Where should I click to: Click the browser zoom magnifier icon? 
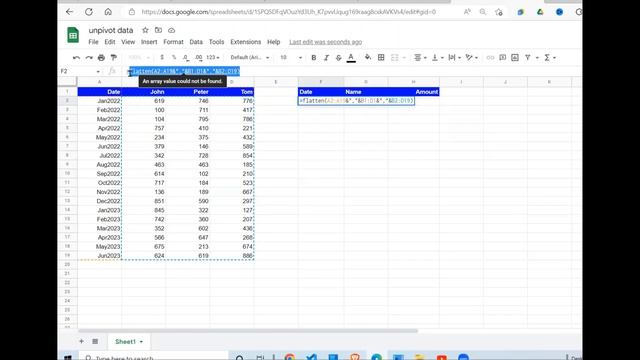coord(482,12)
